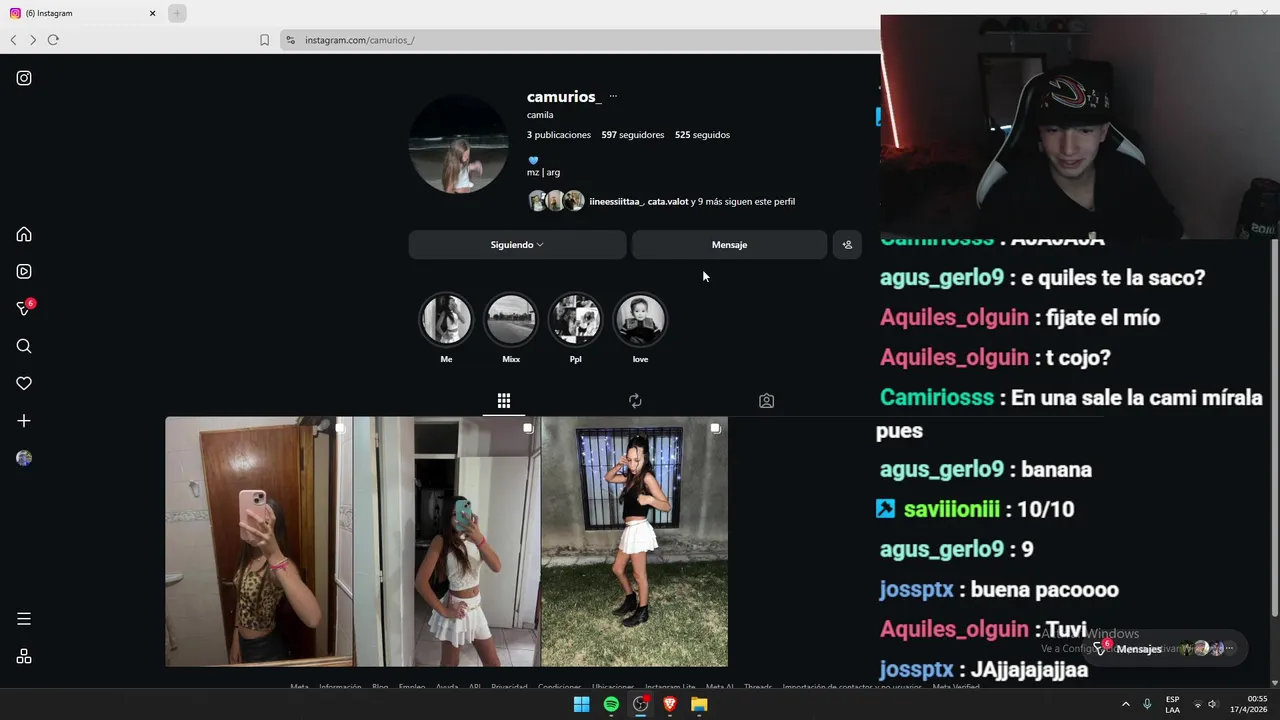Image resolution: width=1280 pixels, height=720 pixels.
Task: Open the white outfit mirror selfie post
Action: 447,542
